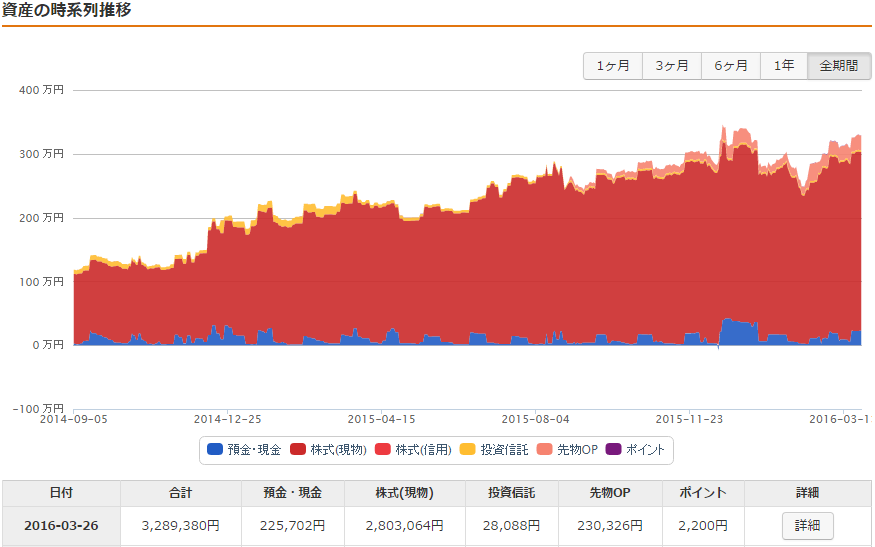Click the 日付 column header

point(61,493)
